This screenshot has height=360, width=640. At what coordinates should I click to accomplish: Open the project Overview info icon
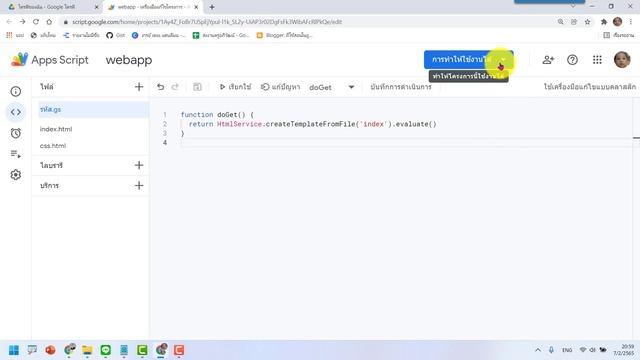[x=16, y=91]
